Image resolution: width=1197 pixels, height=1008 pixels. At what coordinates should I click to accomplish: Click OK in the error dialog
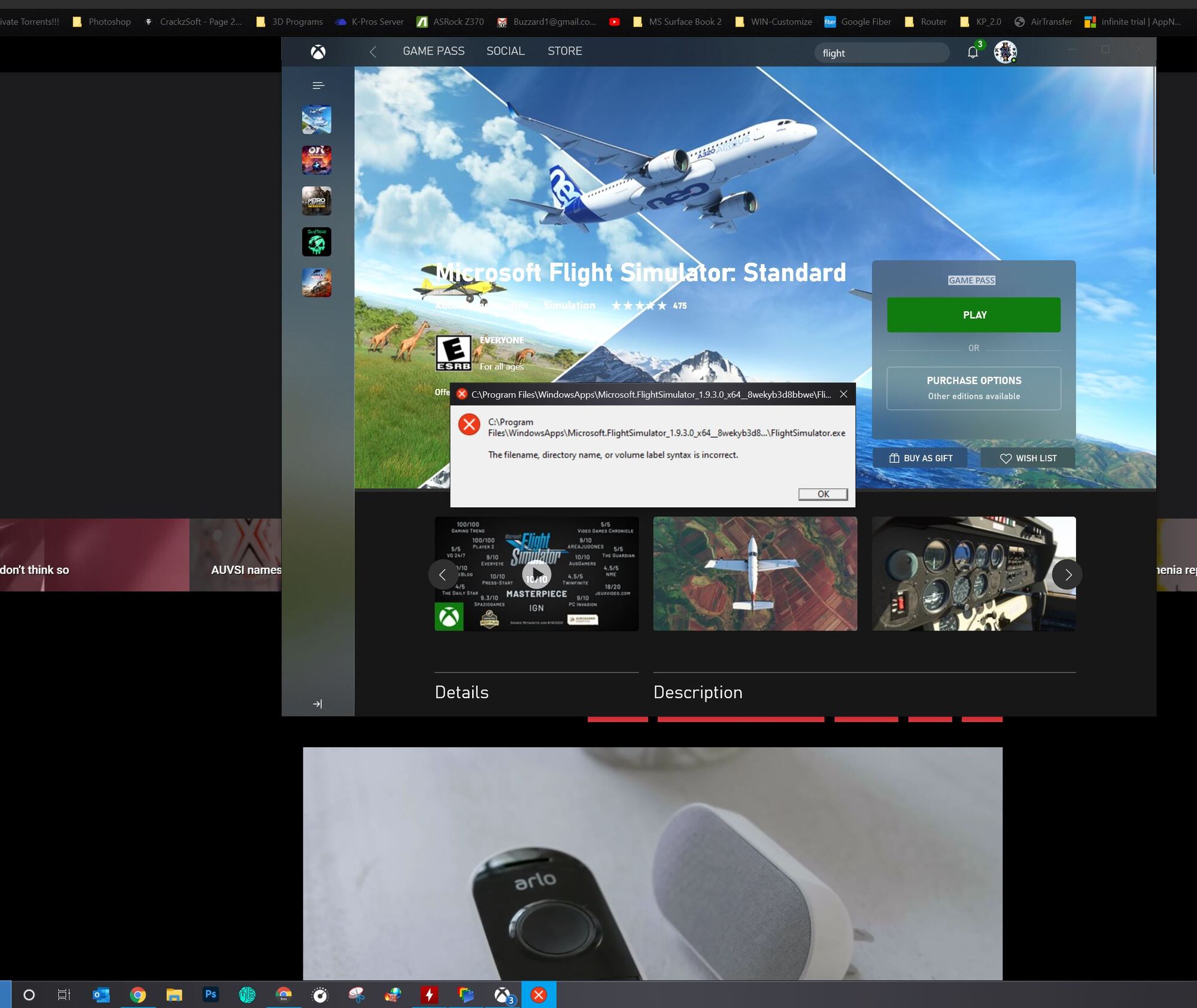coord(823,494)
